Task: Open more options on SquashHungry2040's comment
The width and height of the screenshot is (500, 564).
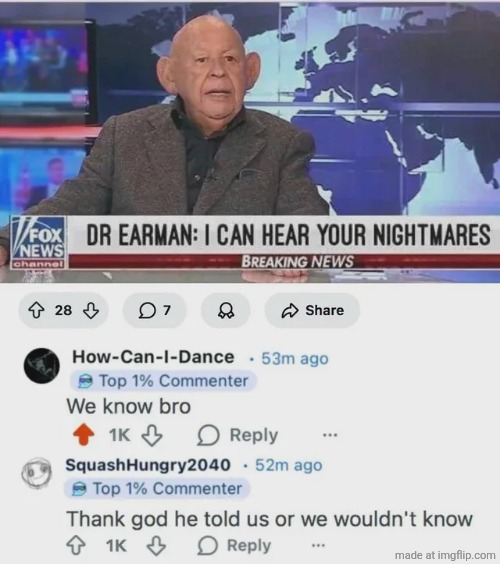Action: pyautogui.click(x=318, y=546)
